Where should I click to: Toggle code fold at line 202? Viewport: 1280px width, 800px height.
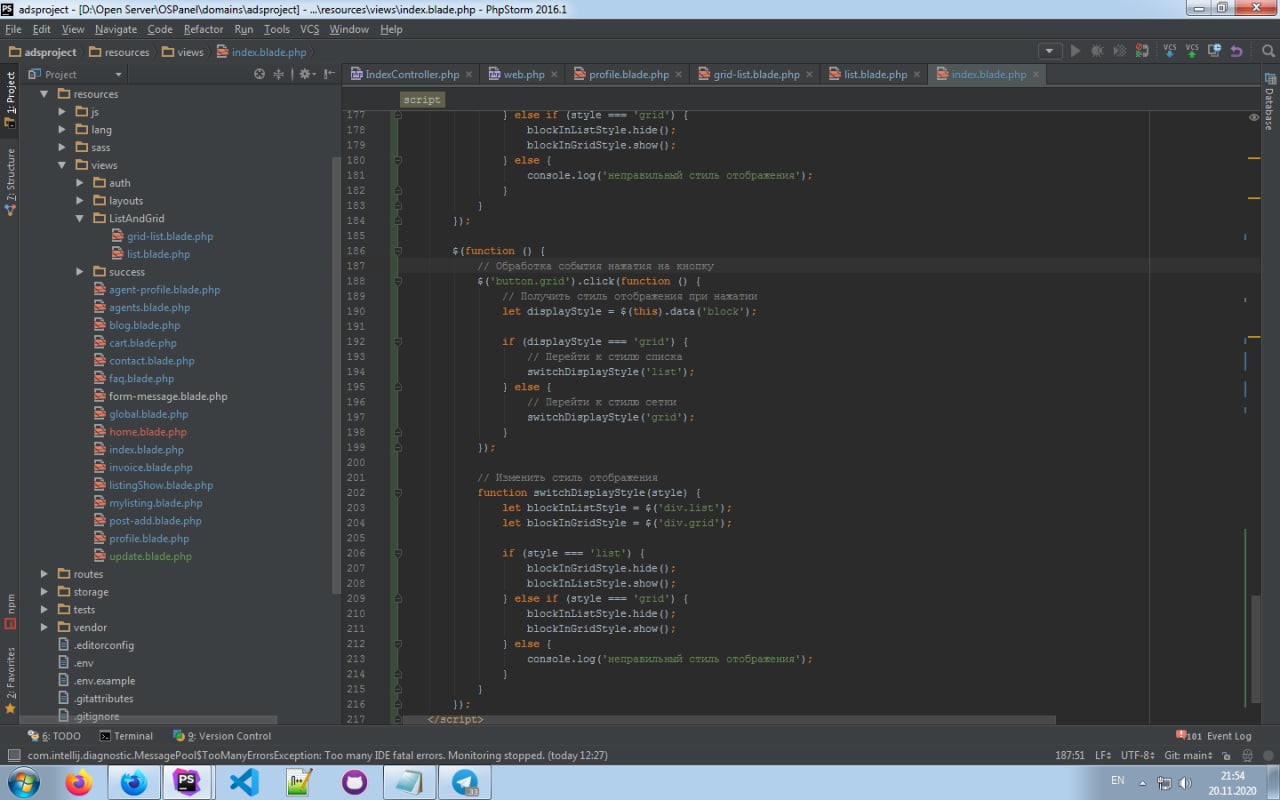[x=397, y=493]
